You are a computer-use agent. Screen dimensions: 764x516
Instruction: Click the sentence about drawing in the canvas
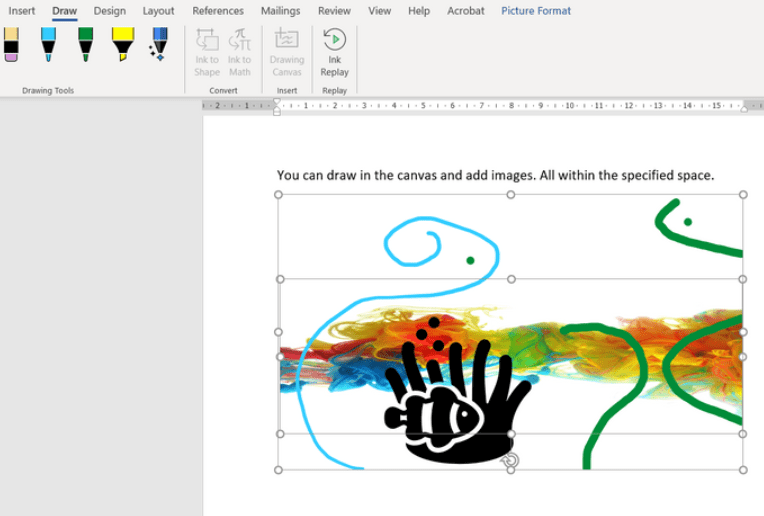pos(495,175)
